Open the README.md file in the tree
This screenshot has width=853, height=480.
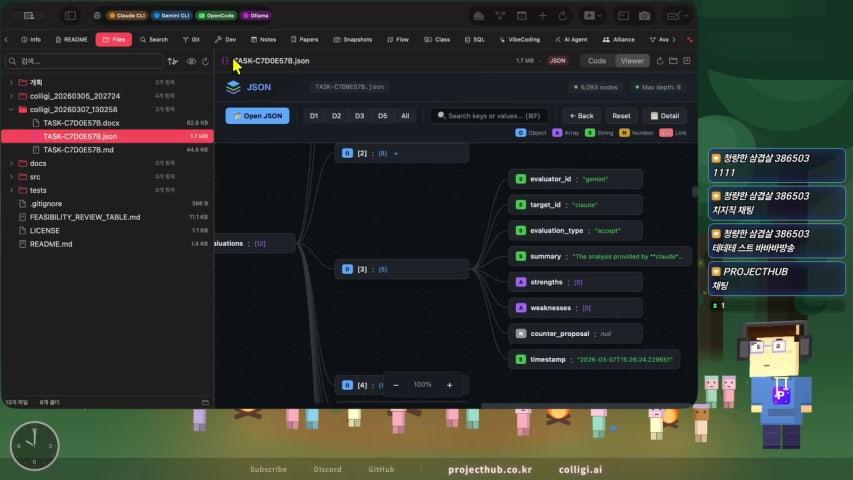[50, 244]
